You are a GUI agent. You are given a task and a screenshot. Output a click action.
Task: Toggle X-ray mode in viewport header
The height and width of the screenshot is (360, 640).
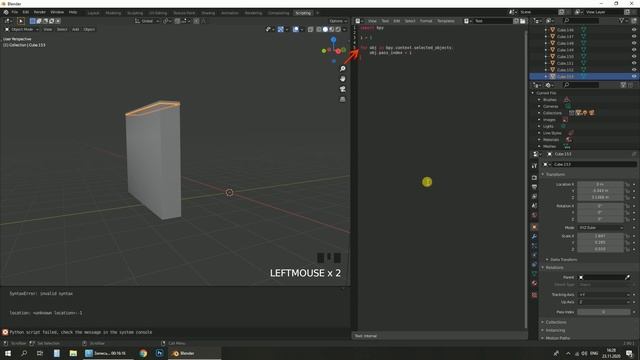(311, 29)
